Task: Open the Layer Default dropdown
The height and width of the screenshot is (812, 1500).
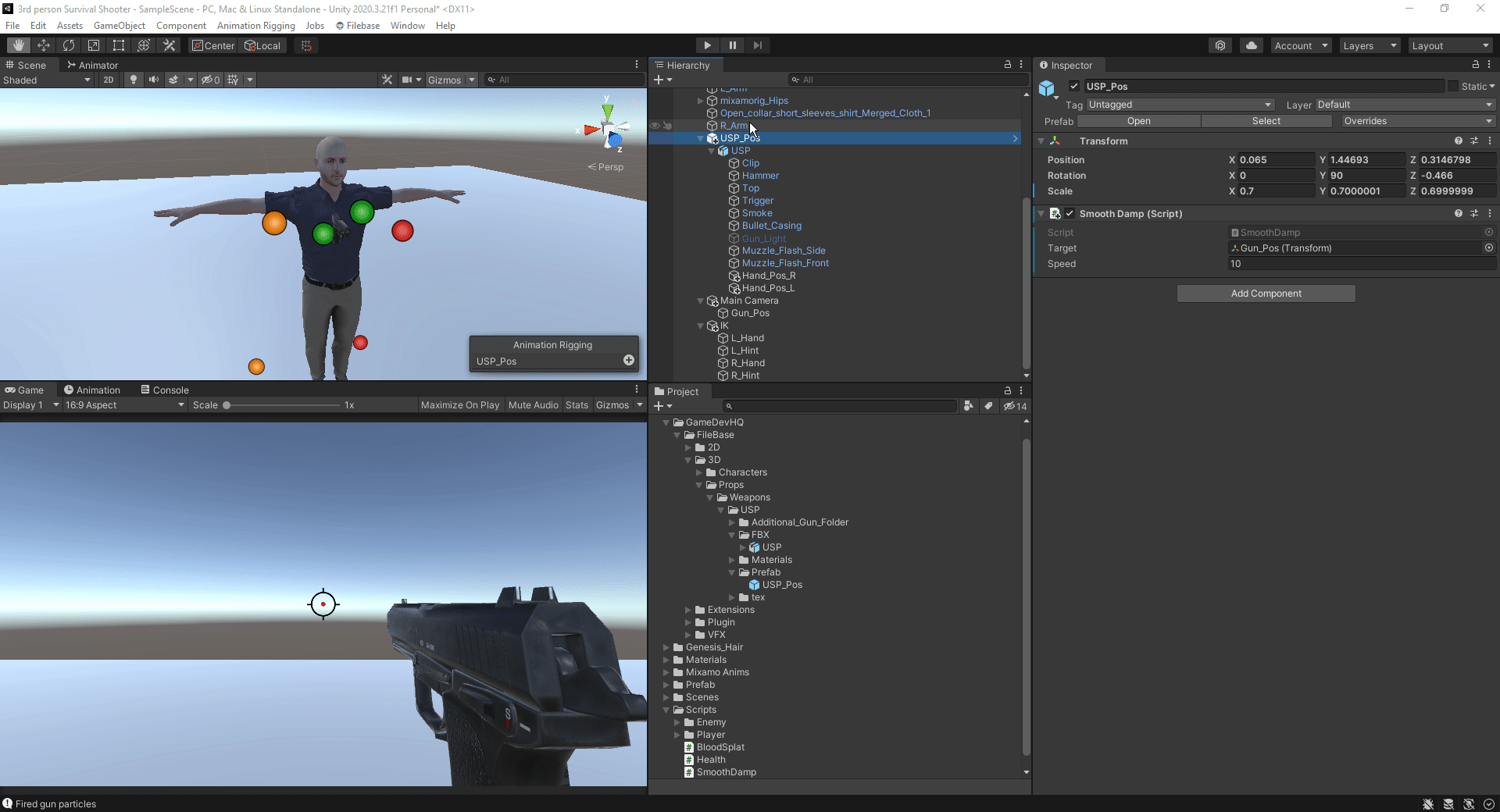Action: [x=1405, y=105]
